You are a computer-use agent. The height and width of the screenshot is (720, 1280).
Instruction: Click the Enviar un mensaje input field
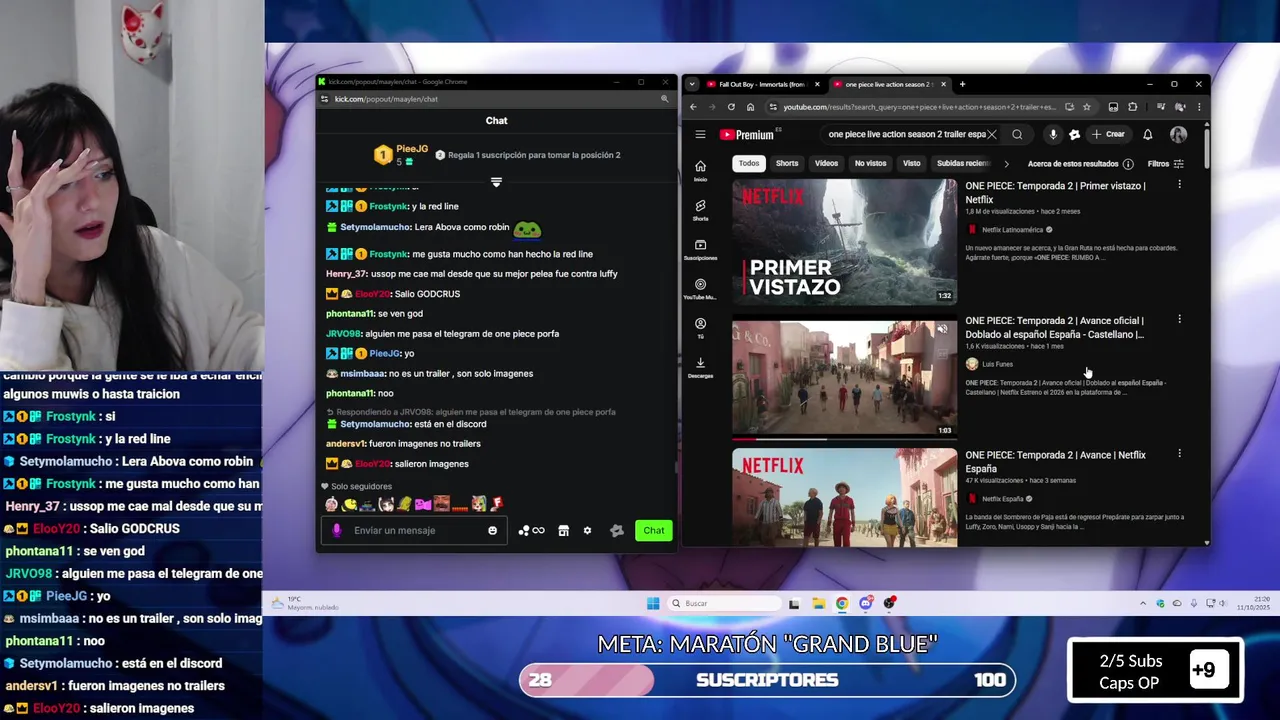point(415,531)
